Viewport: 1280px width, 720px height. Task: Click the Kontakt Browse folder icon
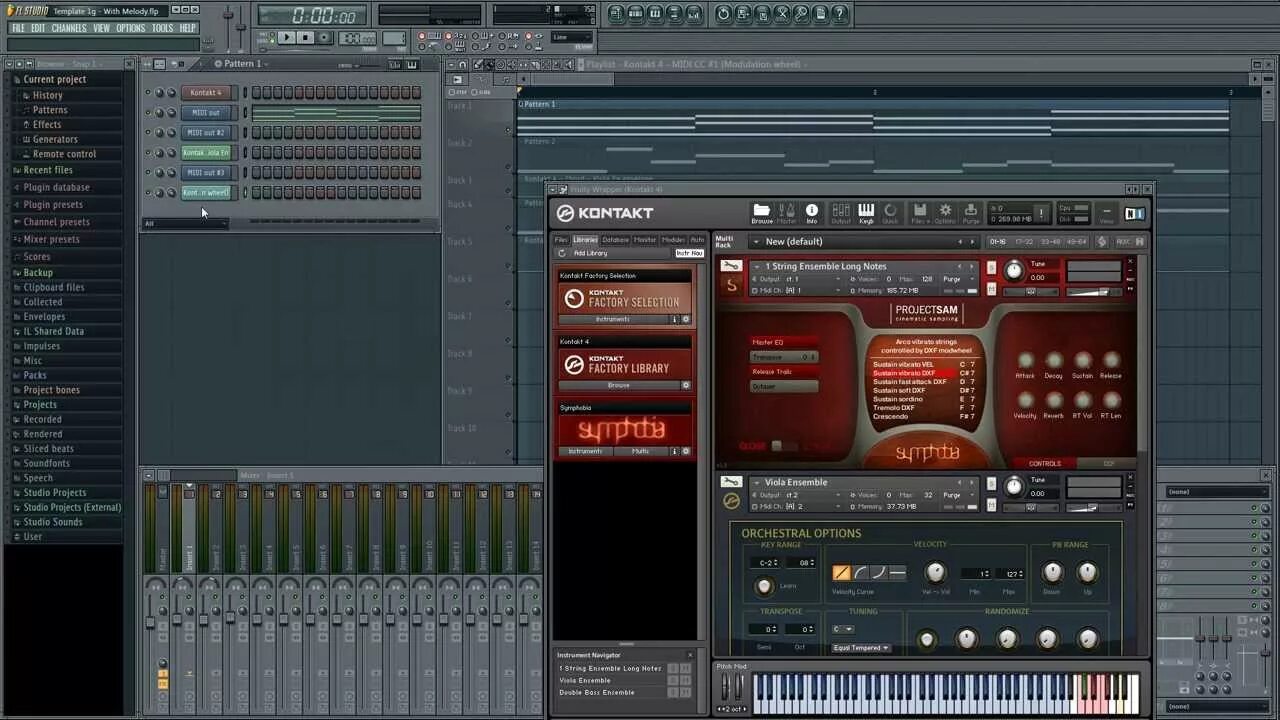(x=762, y=211)
